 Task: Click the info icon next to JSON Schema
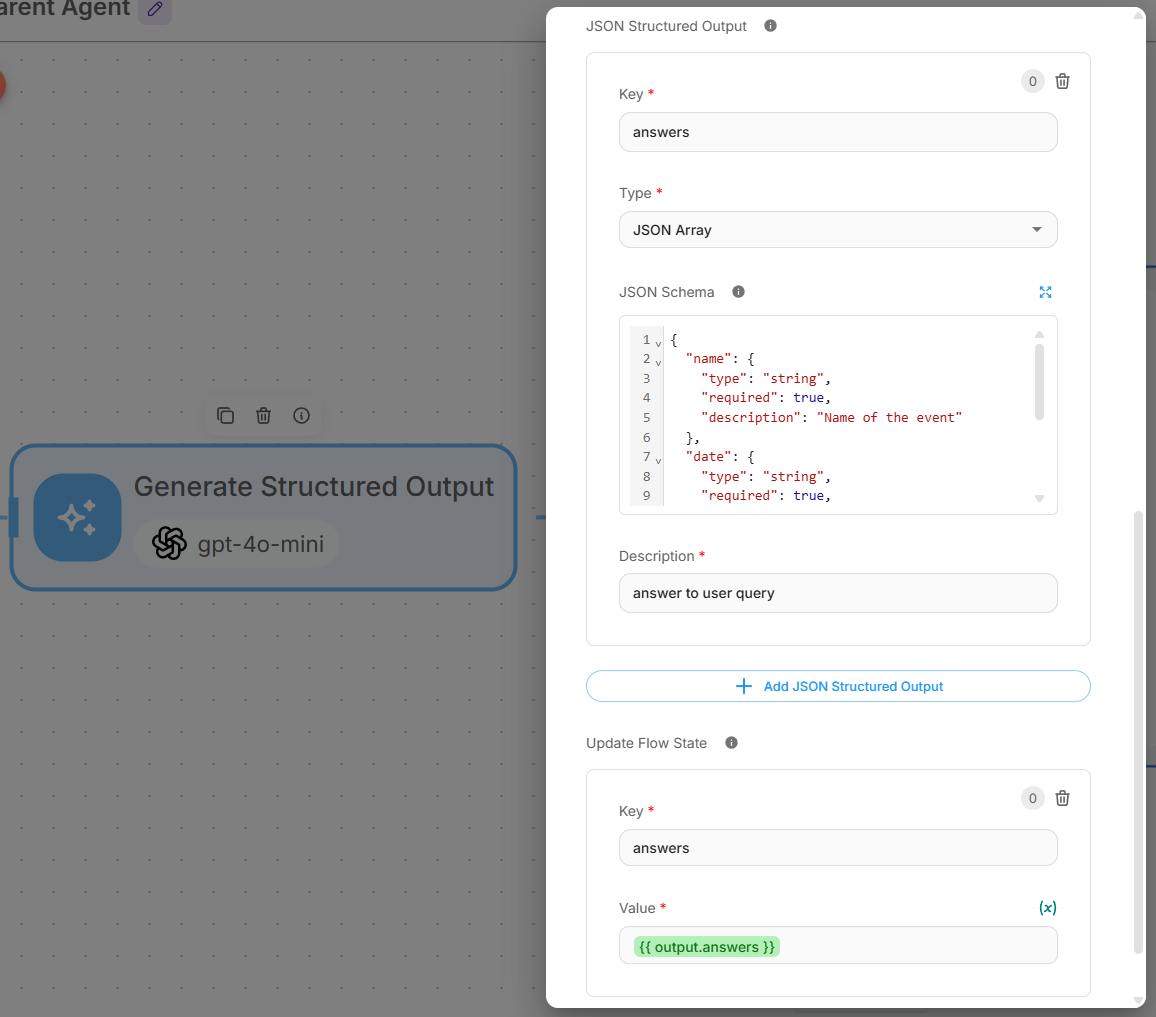[x=738, y=292]
